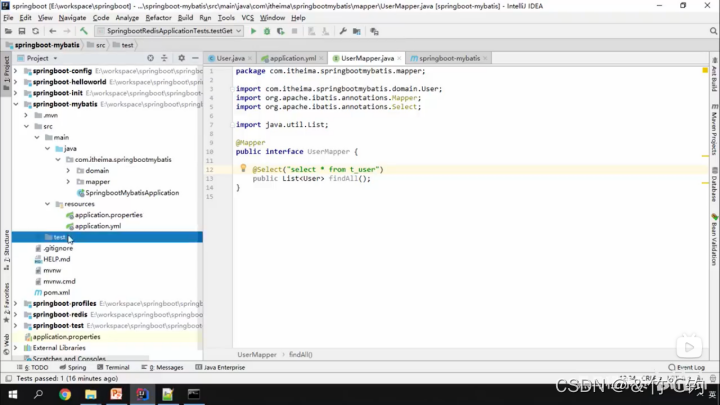Image resolution: width=720 pixels, height=405 pixels.
Task: Open settings with the wrench icon
Action: 343,31
